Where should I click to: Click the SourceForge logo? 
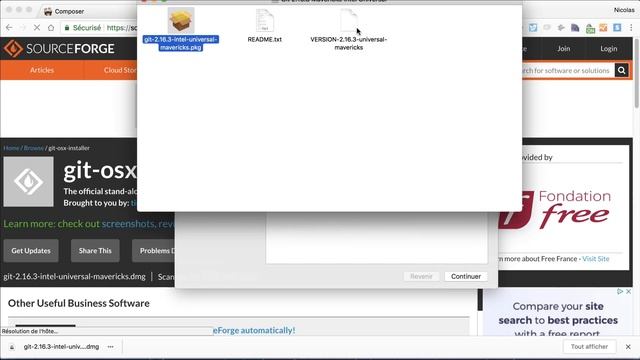click(59, 49)
